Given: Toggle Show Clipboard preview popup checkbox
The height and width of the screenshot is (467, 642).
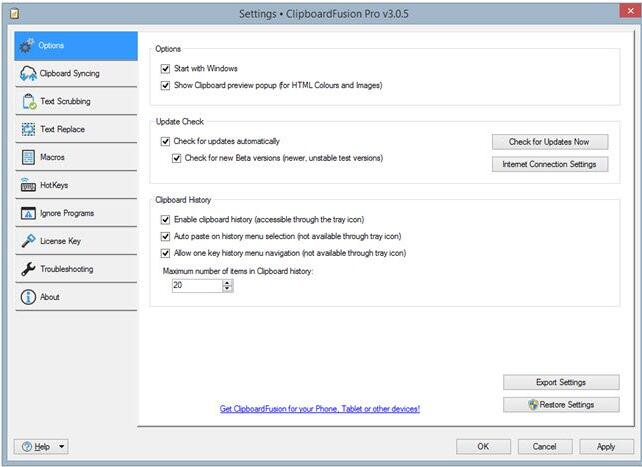Looking at the screenshot, I should tap(165, 86).
